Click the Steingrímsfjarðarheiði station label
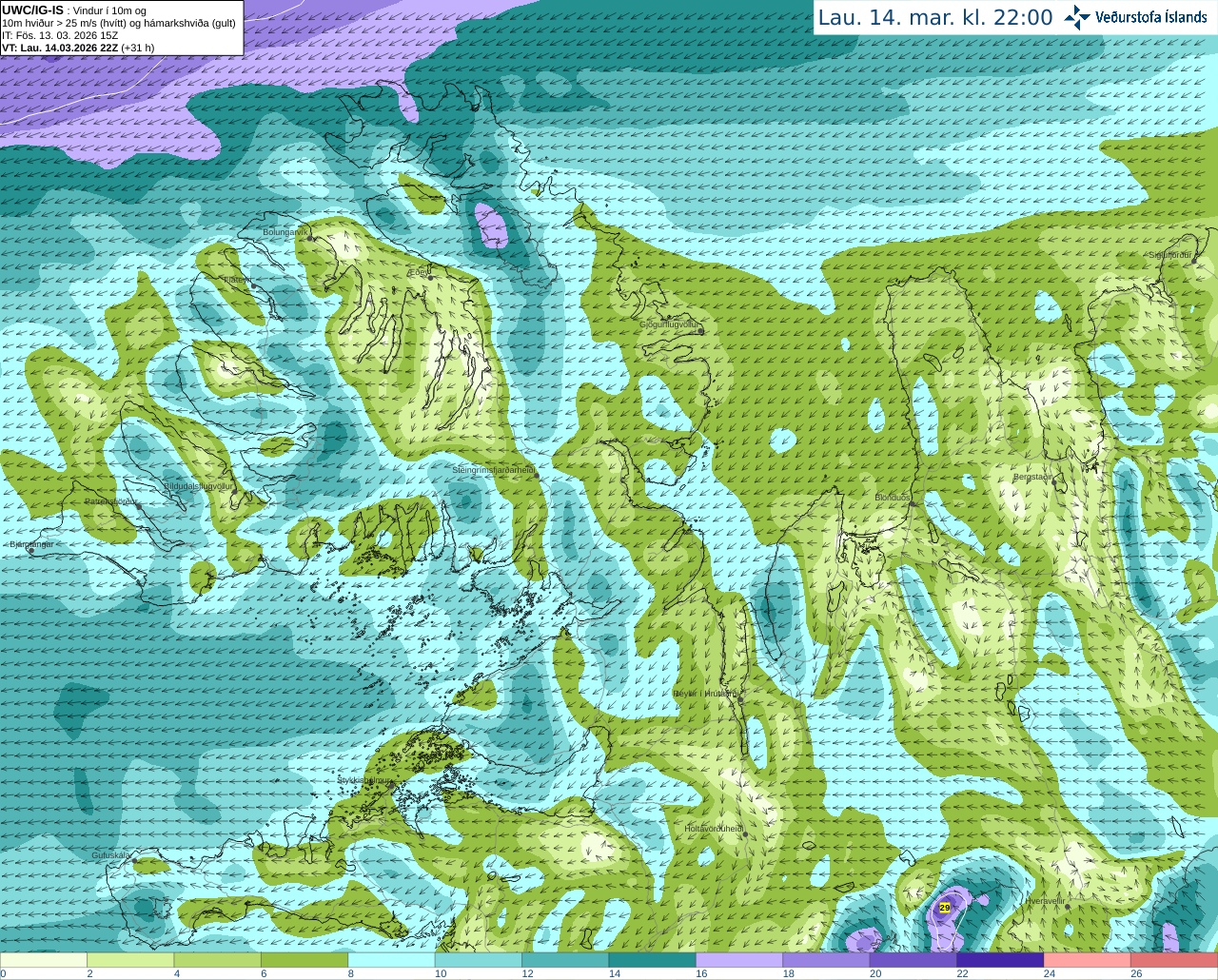The width and height of the screenshot is (1218, 980). (x=492, y=470)
